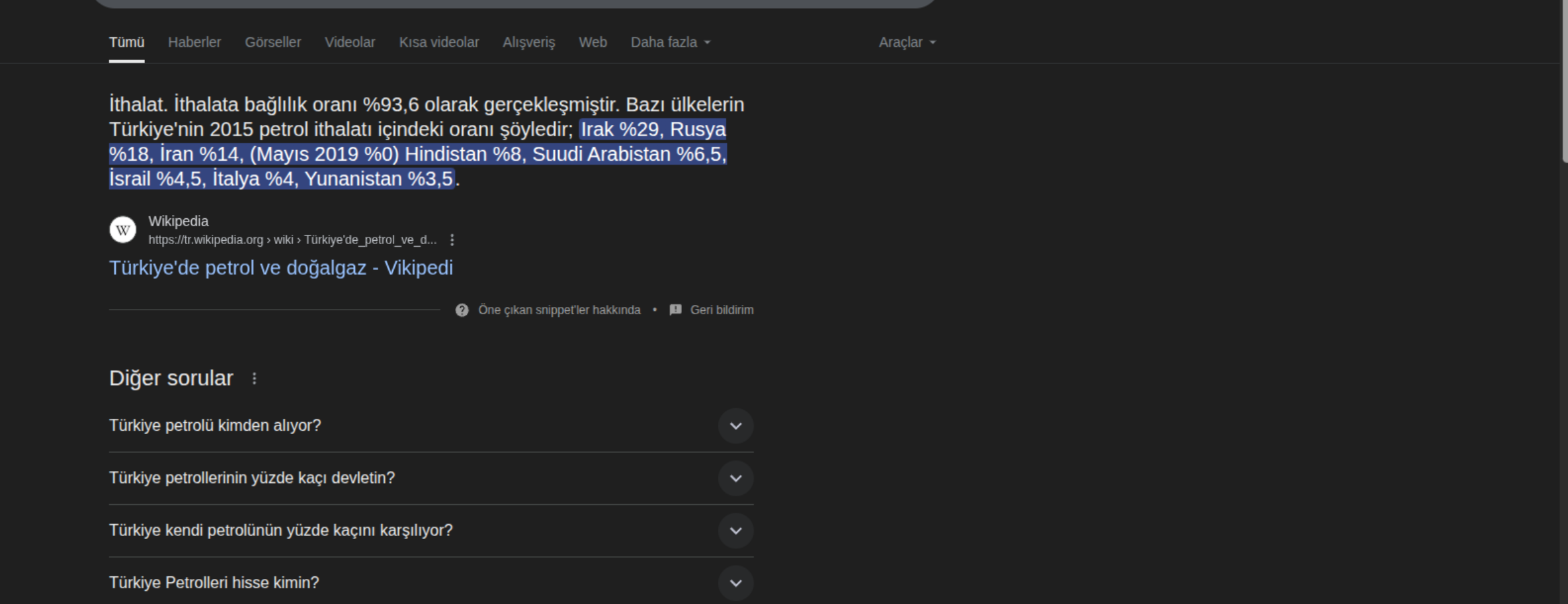Image resolution: width=1568 pixels, height=604 pixels.
Task: Click "Öne çıkan snippet'ler hakkında" link
Action: [x=559, y=310]
